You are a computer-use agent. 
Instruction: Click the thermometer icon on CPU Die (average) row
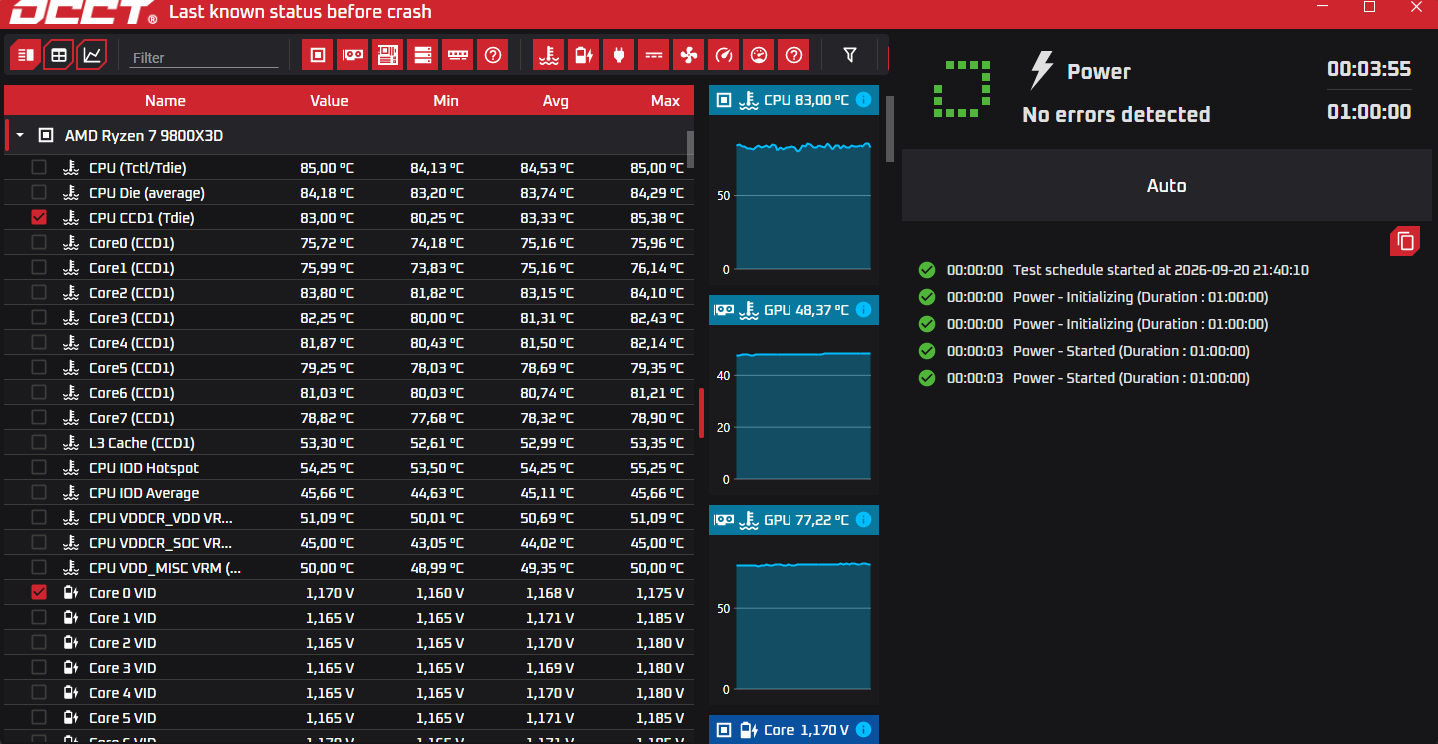(x=71, y=193)
